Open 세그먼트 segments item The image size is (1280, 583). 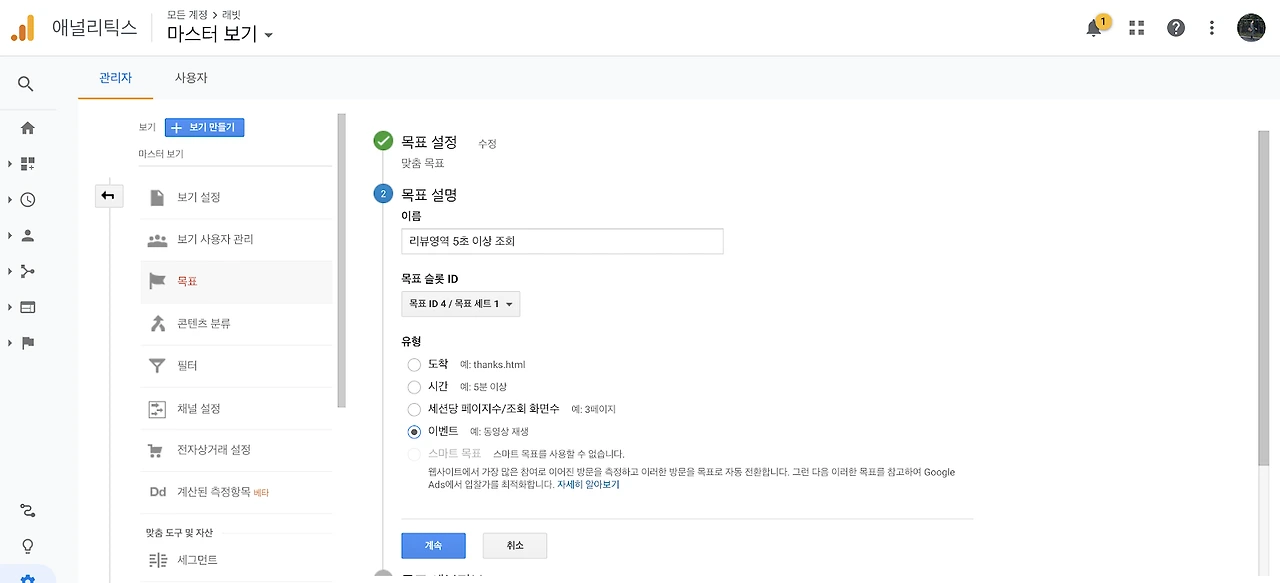(x=236, y=560)
